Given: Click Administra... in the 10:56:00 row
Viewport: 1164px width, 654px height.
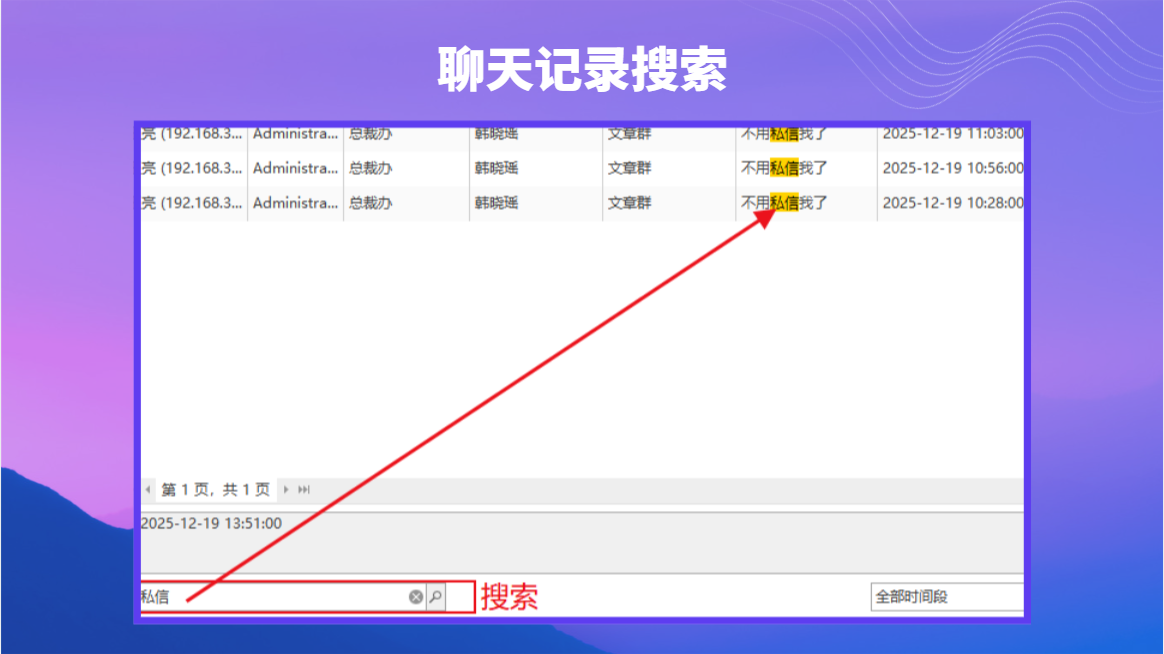Looking at the screenshot, I should pos(295,169).
